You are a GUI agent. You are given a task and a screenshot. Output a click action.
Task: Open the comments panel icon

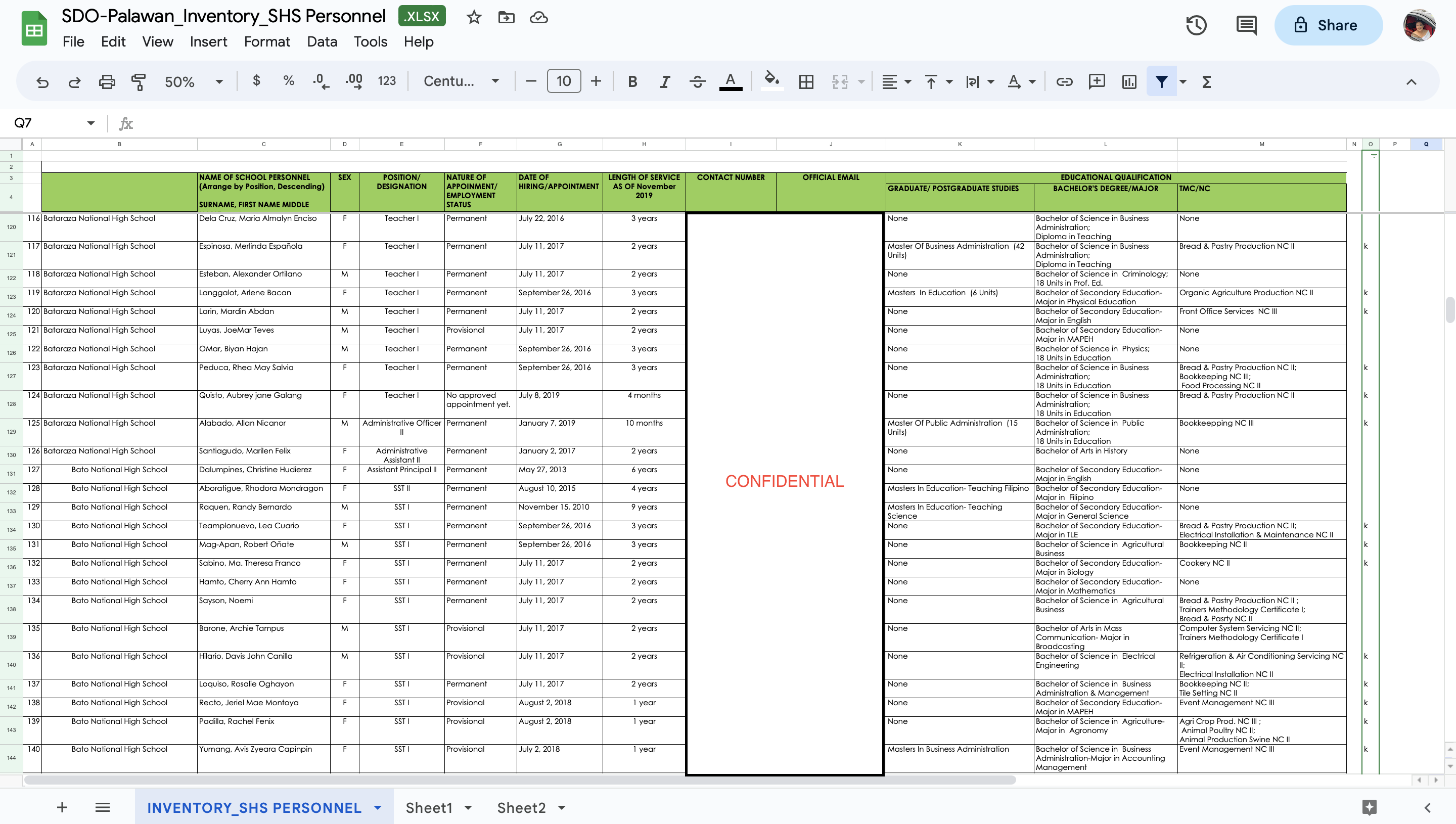pyautogui.click(x=1246, y=25)
